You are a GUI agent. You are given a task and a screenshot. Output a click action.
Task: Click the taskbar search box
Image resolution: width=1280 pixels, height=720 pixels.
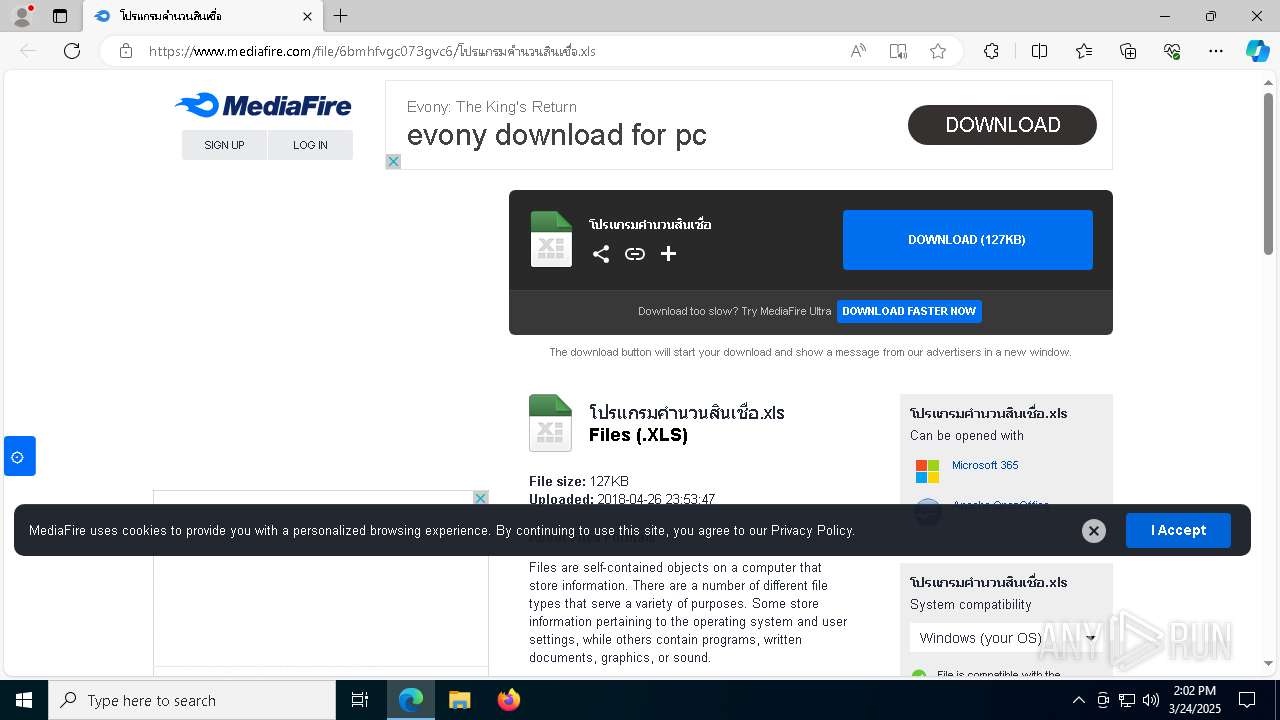[x=192, y=700]
